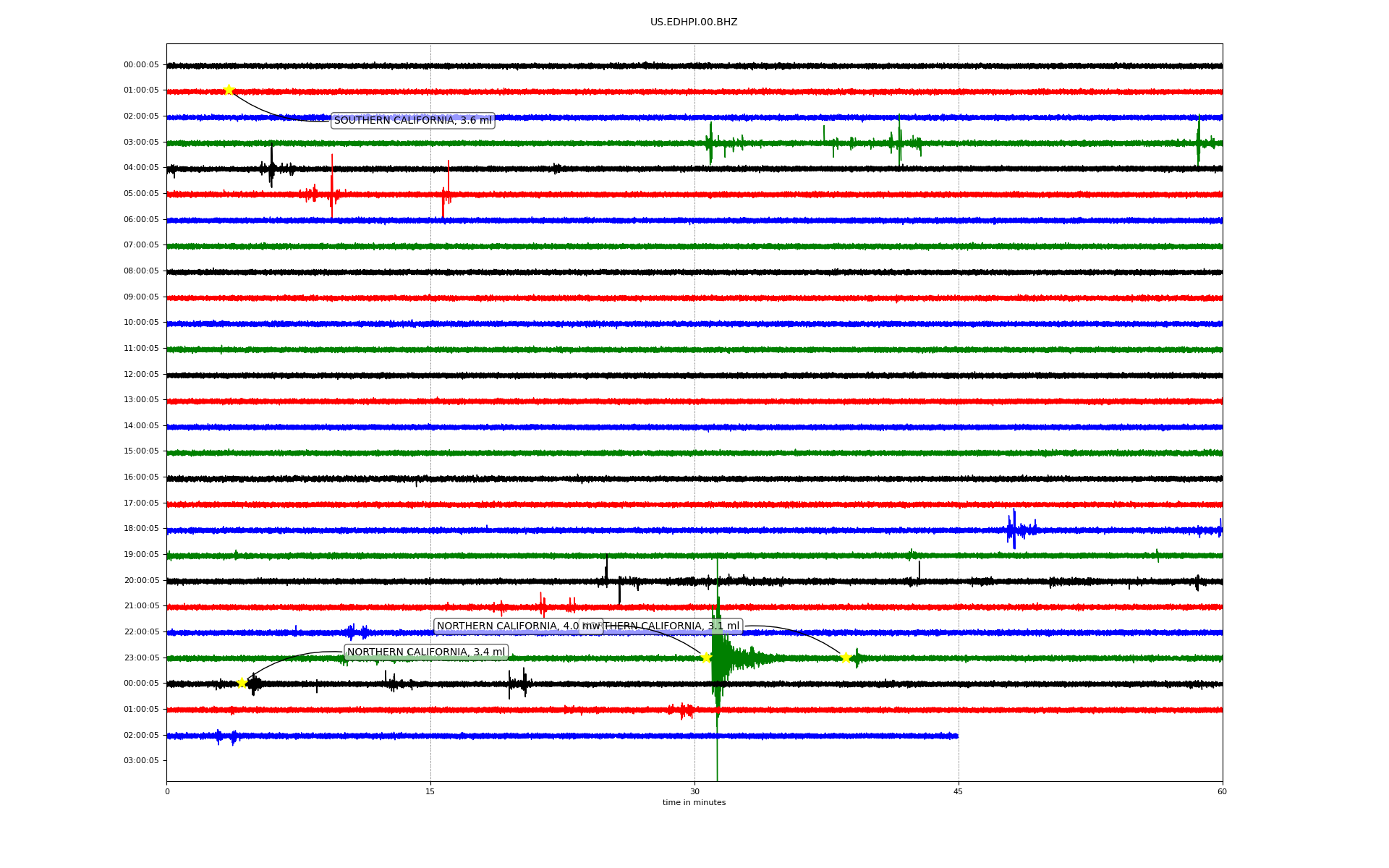Screen dimensions: 1389x868
Task: Click the 07:00:05 time label
Action: click(x=141, y=245)
